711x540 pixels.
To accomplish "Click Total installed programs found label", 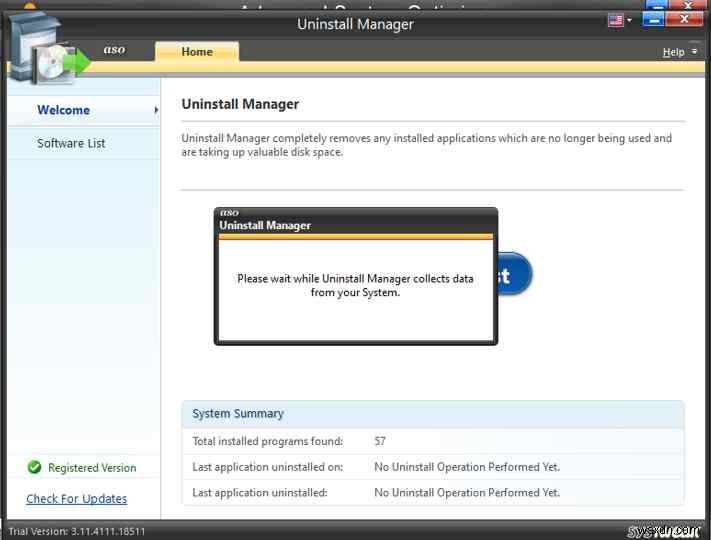I will click(x=268, y=441).
